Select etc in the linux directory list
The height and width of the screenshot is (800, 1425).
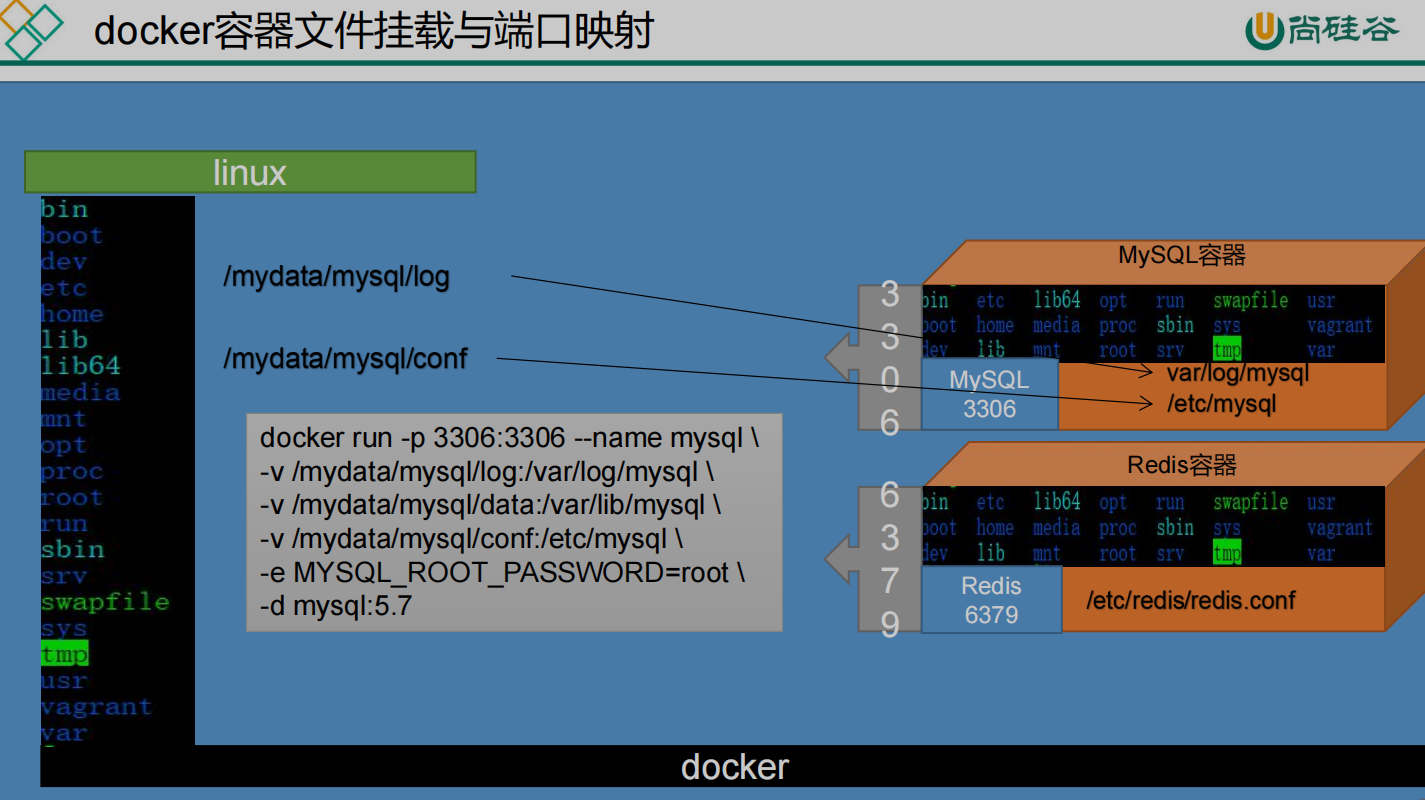(64, 288)
